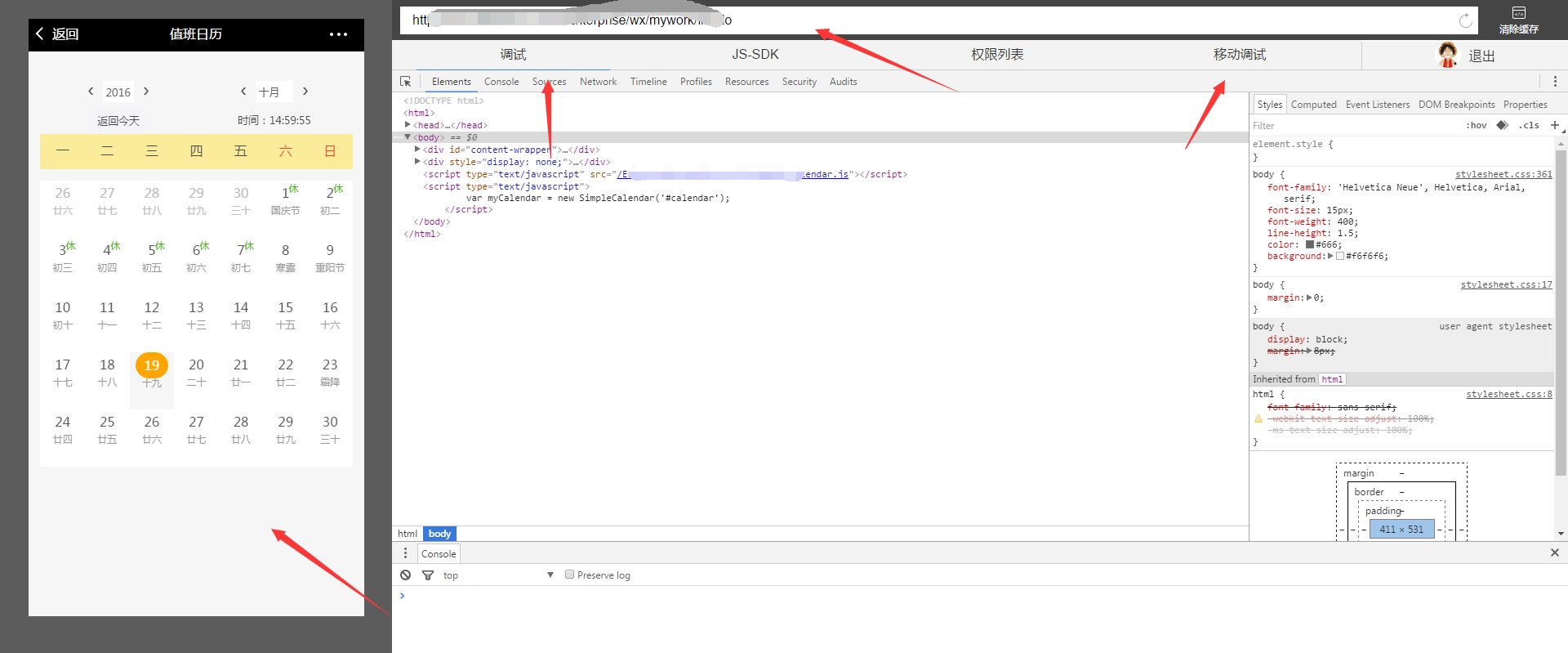Open the three-dots menu in the calendar header
The height and width of the screenshot is (653, 1568).
[x=338, y=34]
